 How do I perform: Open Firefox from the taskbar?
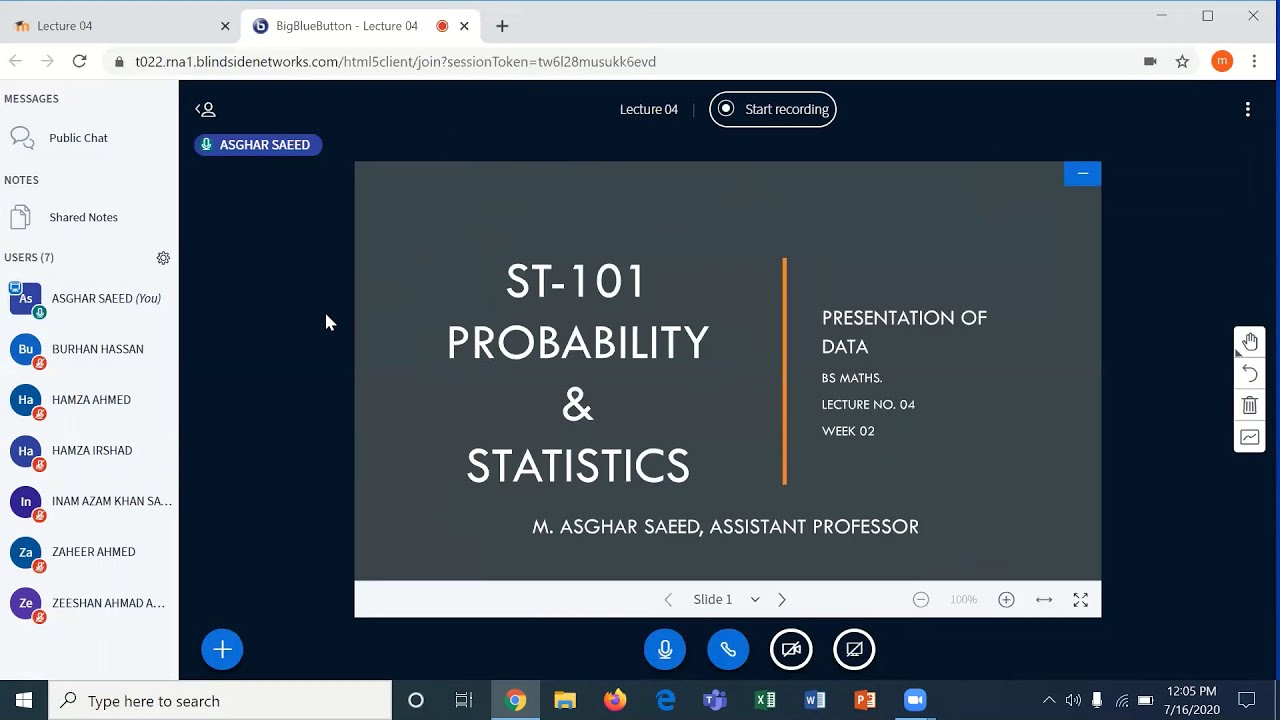[615, 700]
